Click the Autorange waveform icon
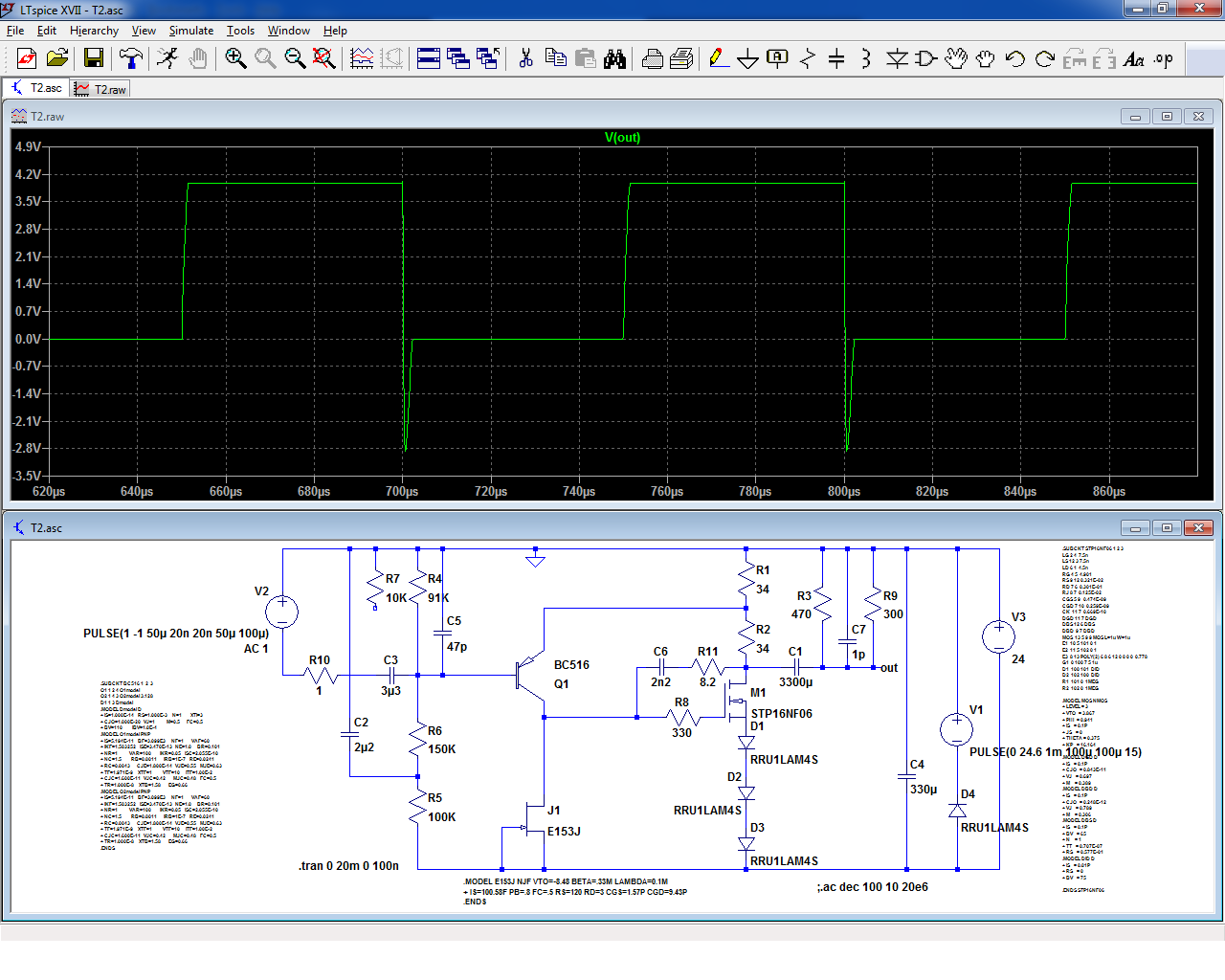The width and height of the screenshot is (1225, 980). 362,58
